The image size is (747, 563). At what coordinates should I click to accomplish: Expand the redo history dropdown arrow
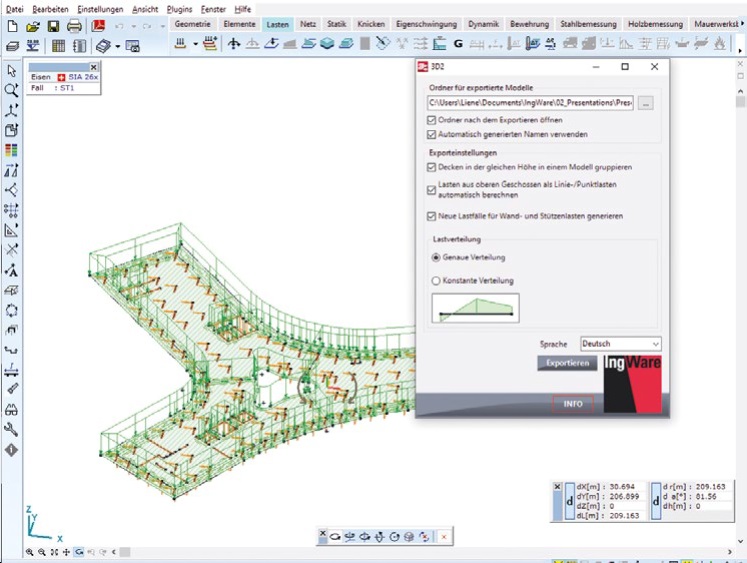(x=162, y=26)
